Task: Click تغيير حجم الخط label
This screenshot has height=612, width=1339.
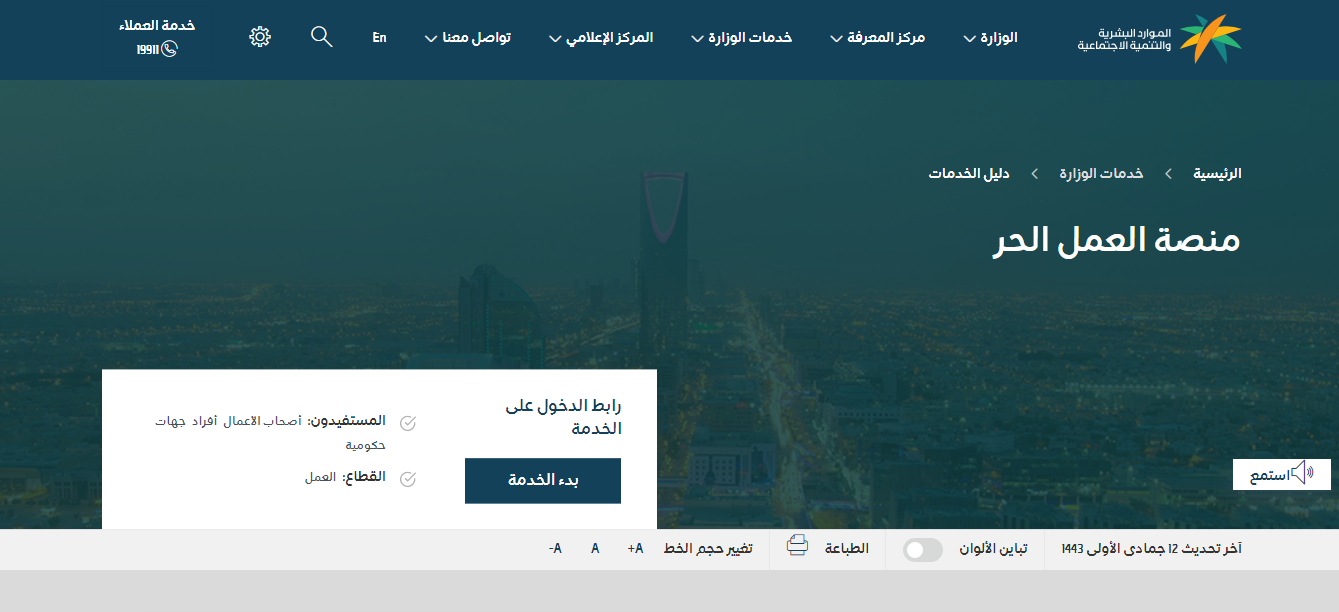Action: coord(708,549)
